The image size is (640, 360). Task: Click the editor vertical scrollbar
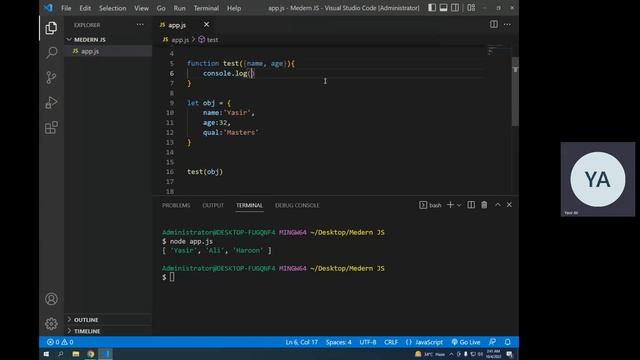click(516, 92)
